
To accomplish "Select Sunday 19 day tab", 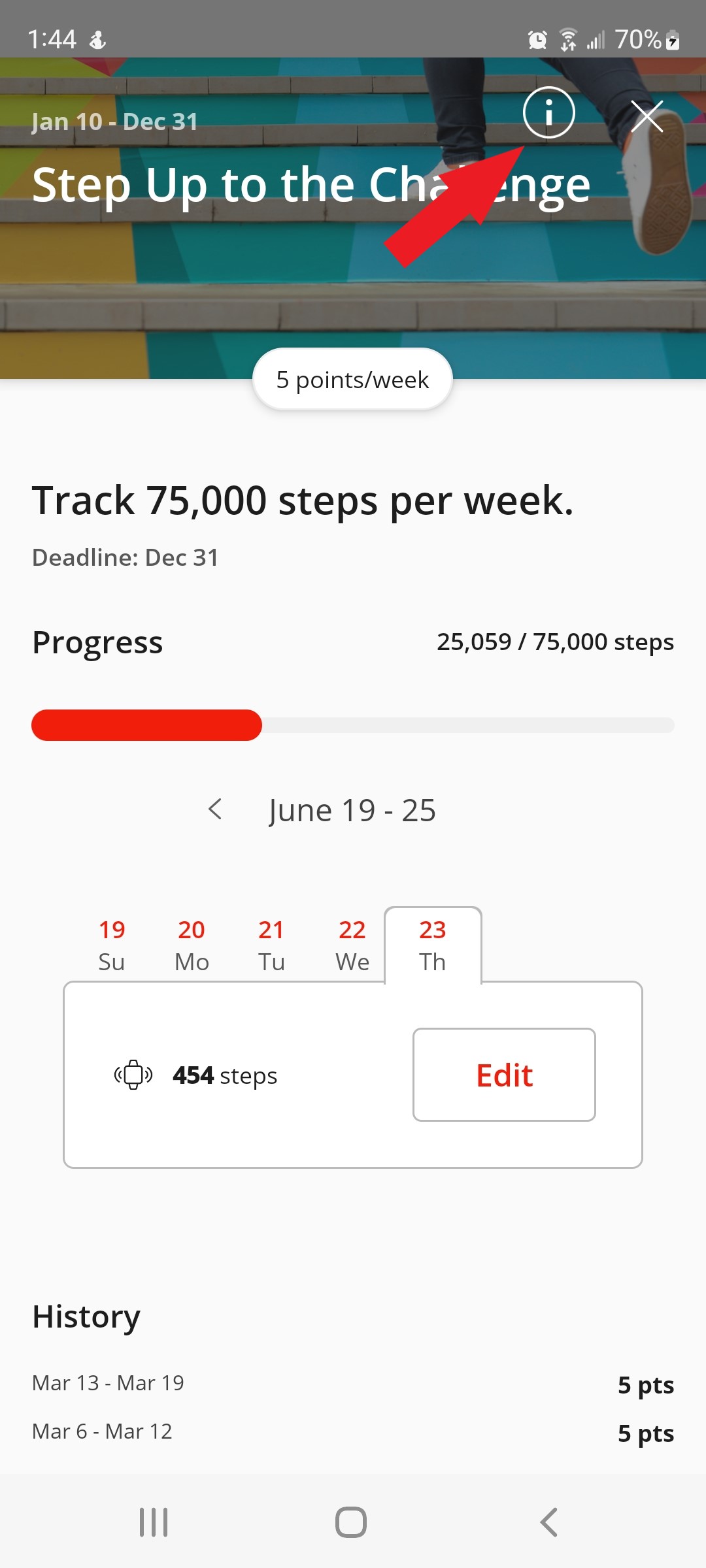I will 112,945.
